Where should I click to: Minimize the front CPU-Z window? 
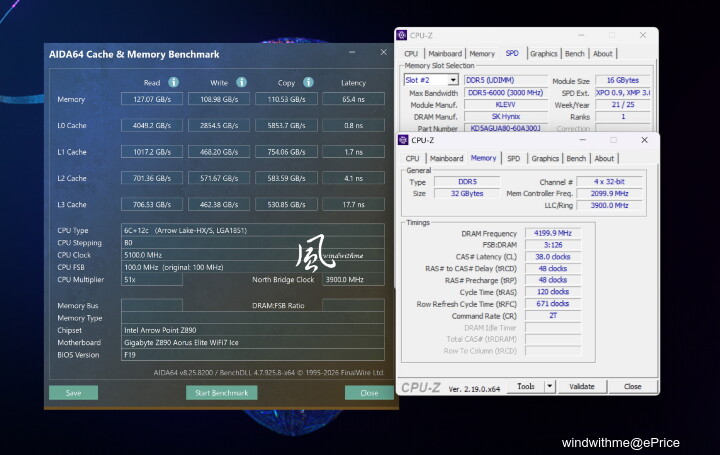pyautogui.click(x=582, y=140)
